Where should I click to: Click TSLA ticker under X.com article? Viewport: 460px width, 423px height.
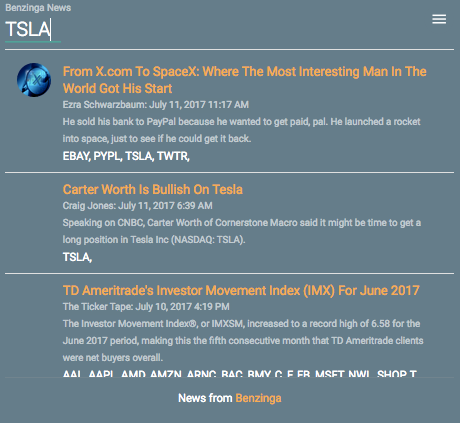139,156
